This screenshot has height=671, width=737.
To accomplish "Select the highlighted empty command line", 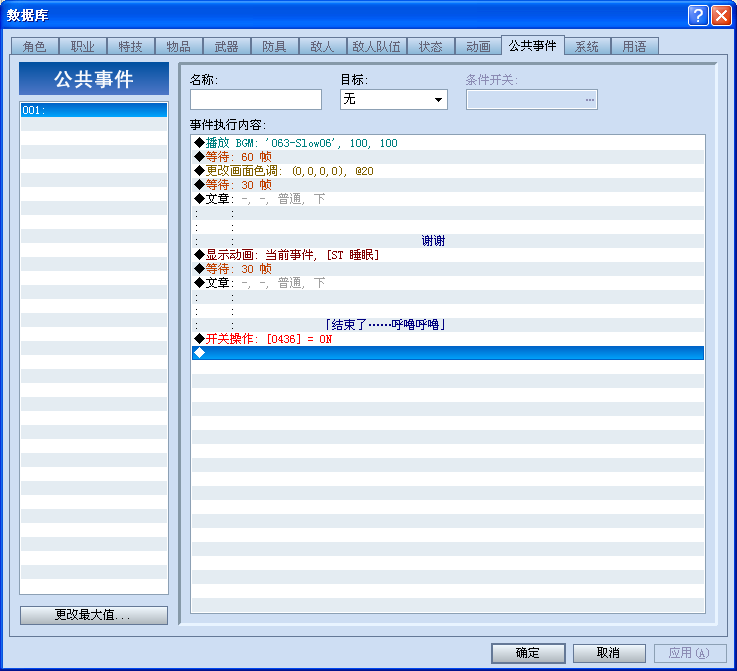I will pos(448,353).
